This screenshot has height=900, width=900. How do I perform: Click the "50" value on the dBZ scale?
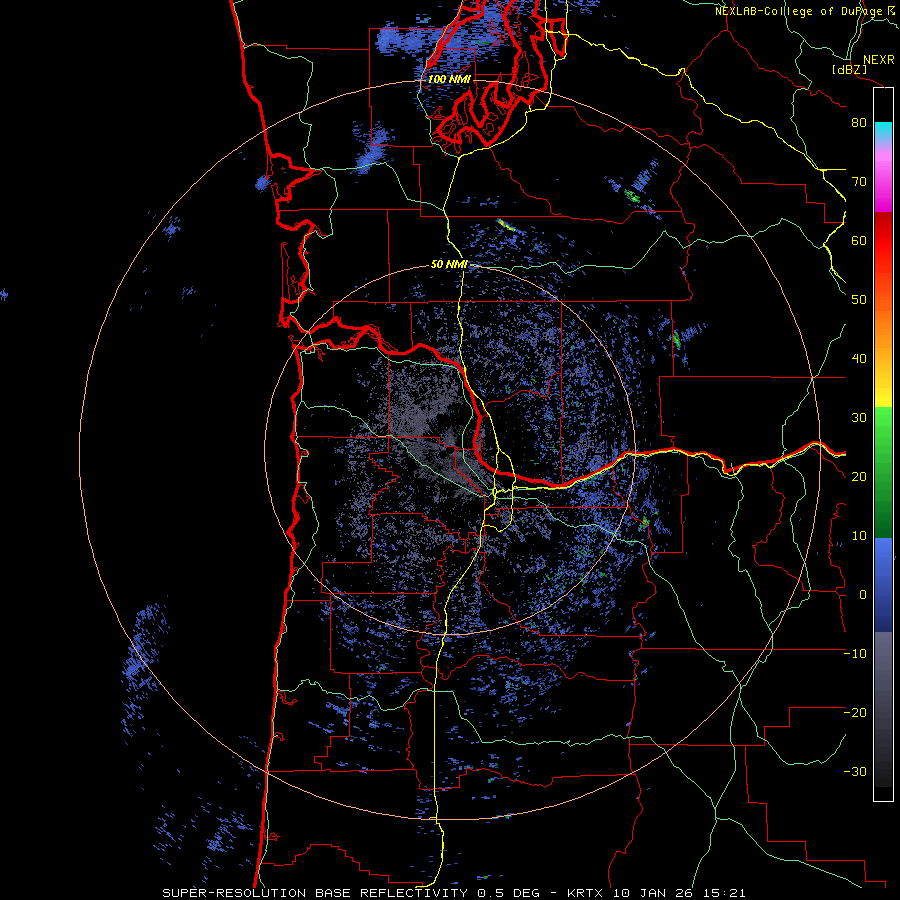click(x=859, y=300)
